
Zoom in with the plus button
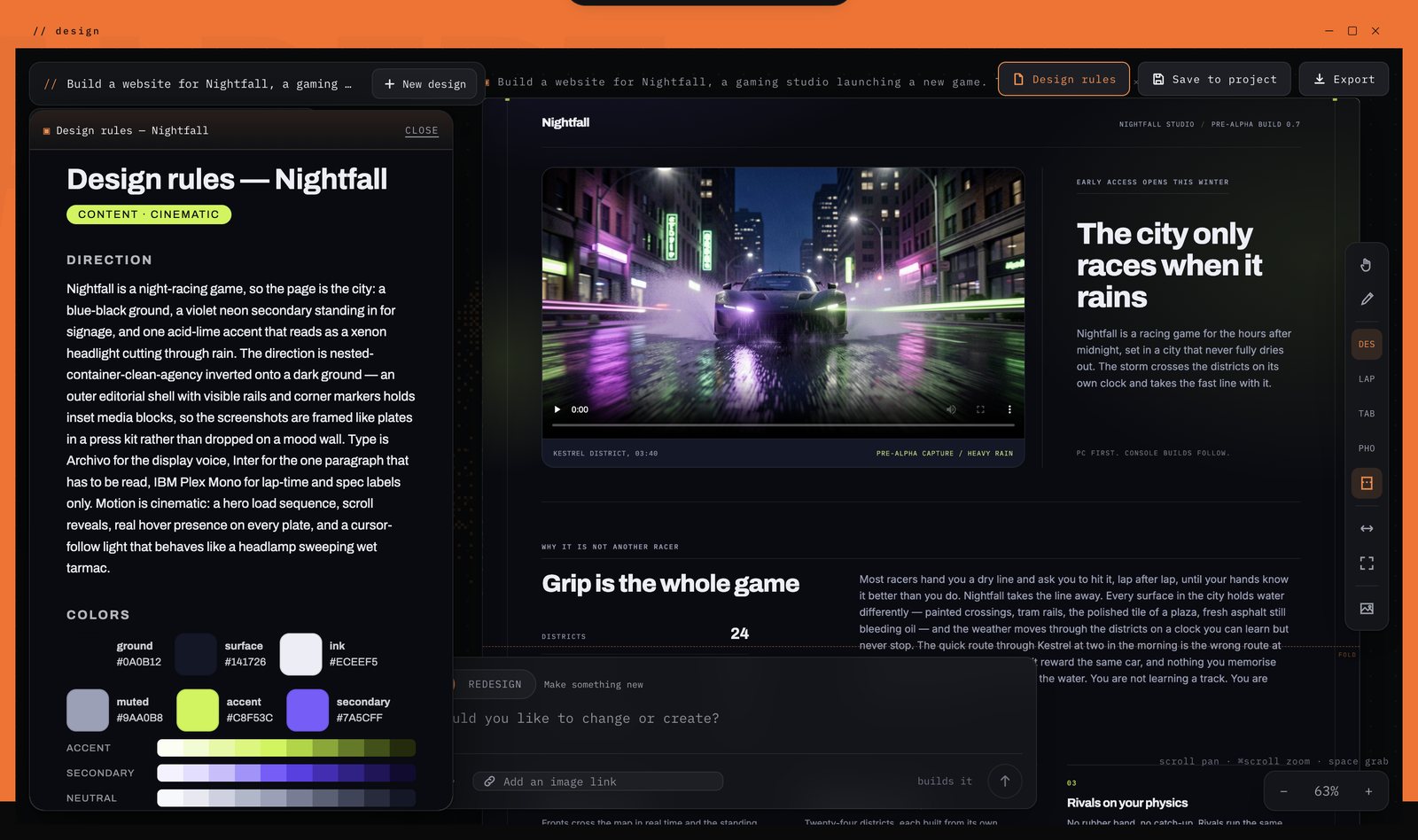tap(1368, 791)
